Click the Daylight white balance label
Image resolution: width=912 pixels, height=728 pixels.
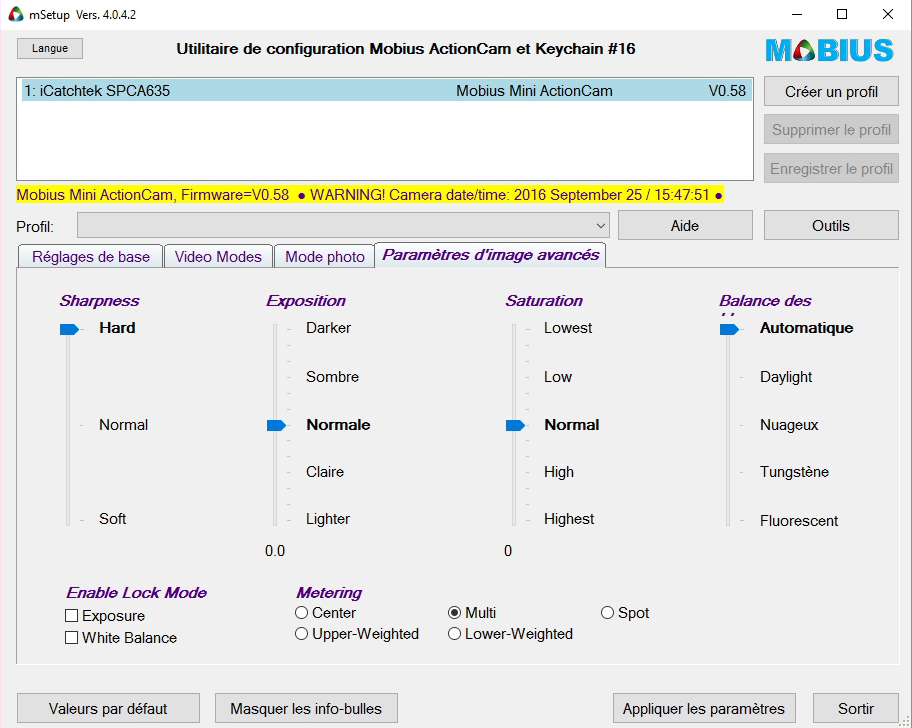click(x=786, y=377)
